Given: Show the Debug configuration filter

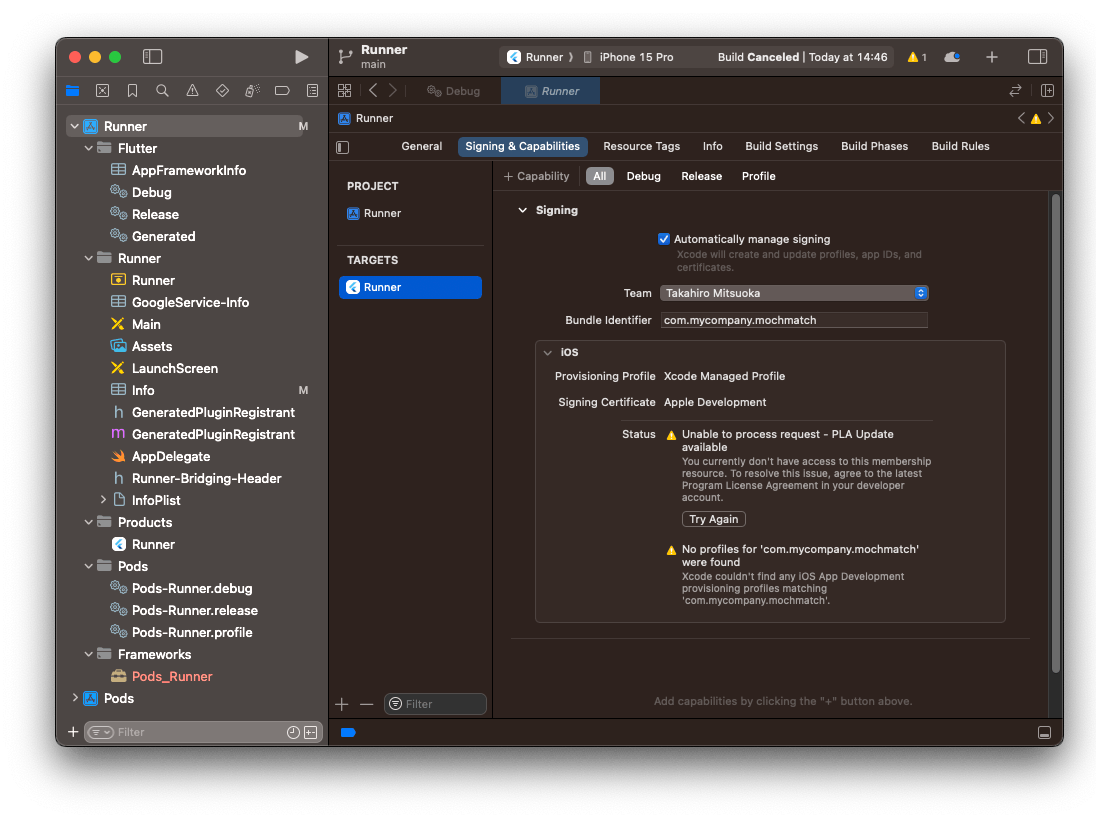Looking at the screenshot, I should (x=644, y=176).
